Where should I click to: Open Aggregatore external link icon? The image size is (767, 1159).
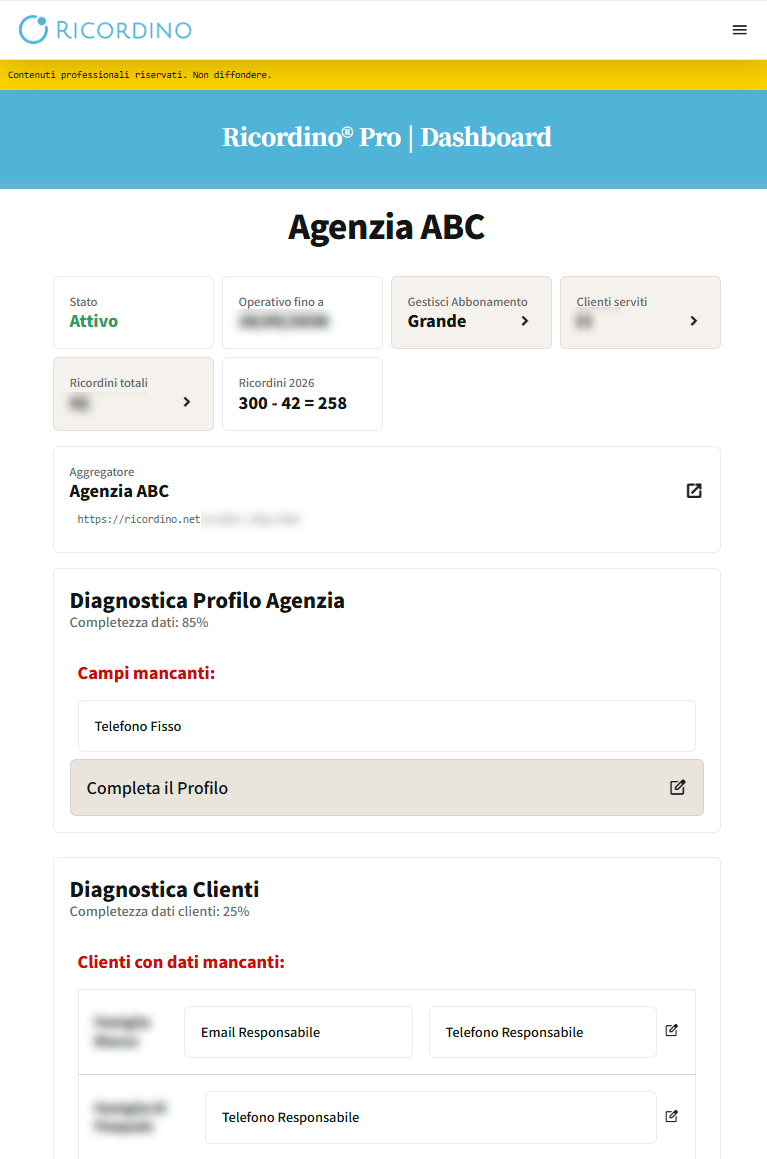694,491
